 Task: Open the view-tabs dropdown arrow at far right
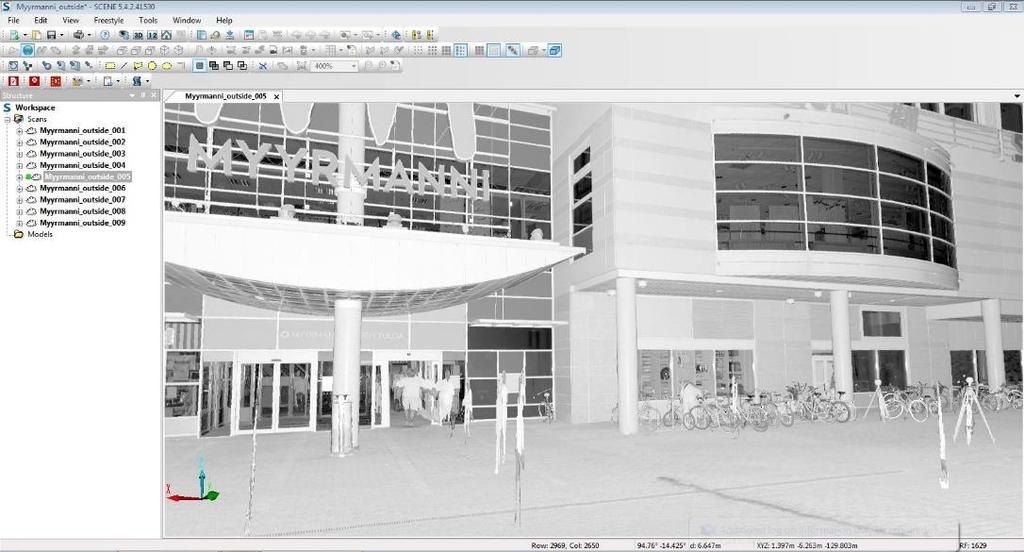pyautogui.click(x=1017, y=96)
